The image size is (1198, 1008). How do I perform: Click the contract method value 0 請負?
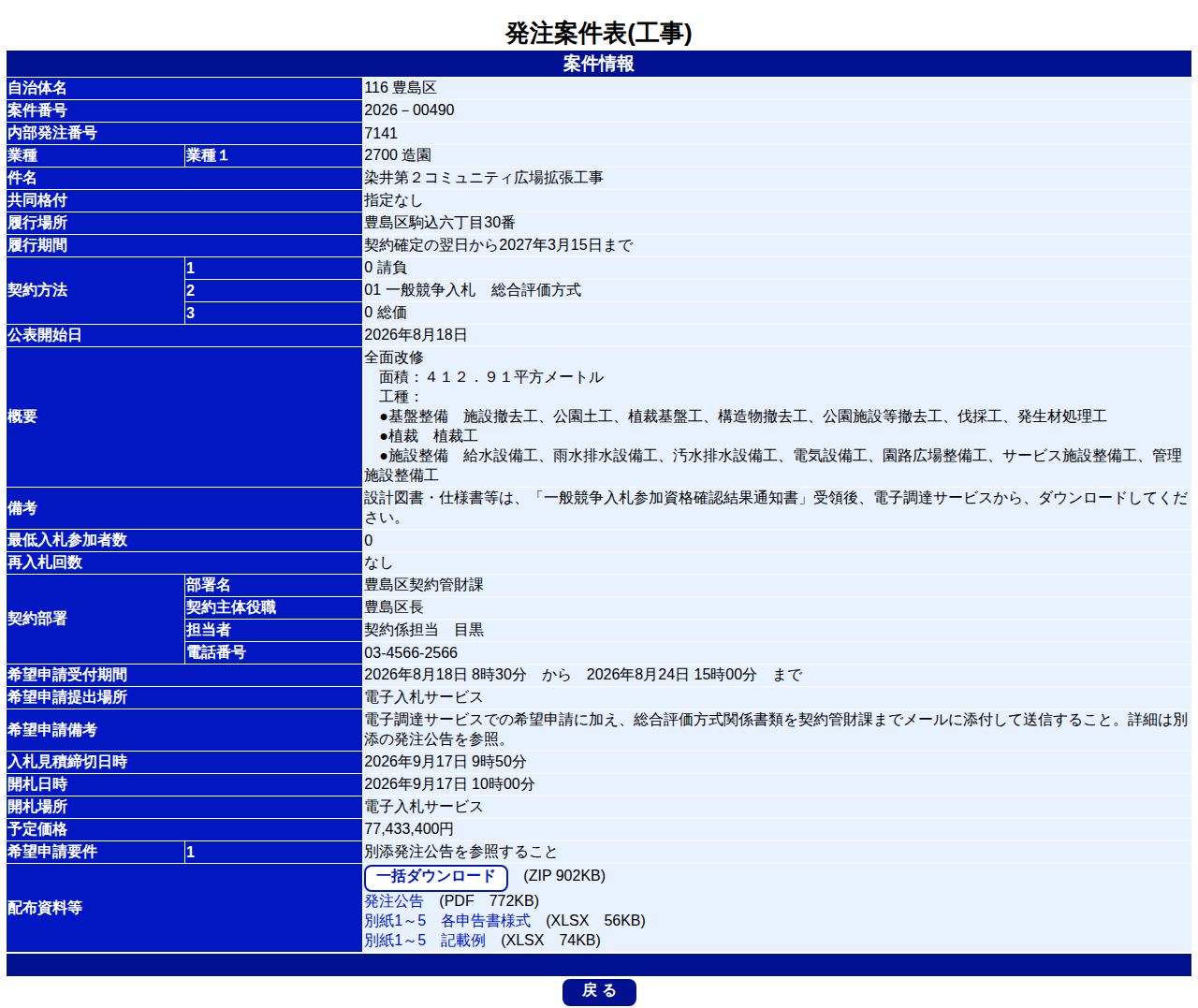tap(386, 268)
